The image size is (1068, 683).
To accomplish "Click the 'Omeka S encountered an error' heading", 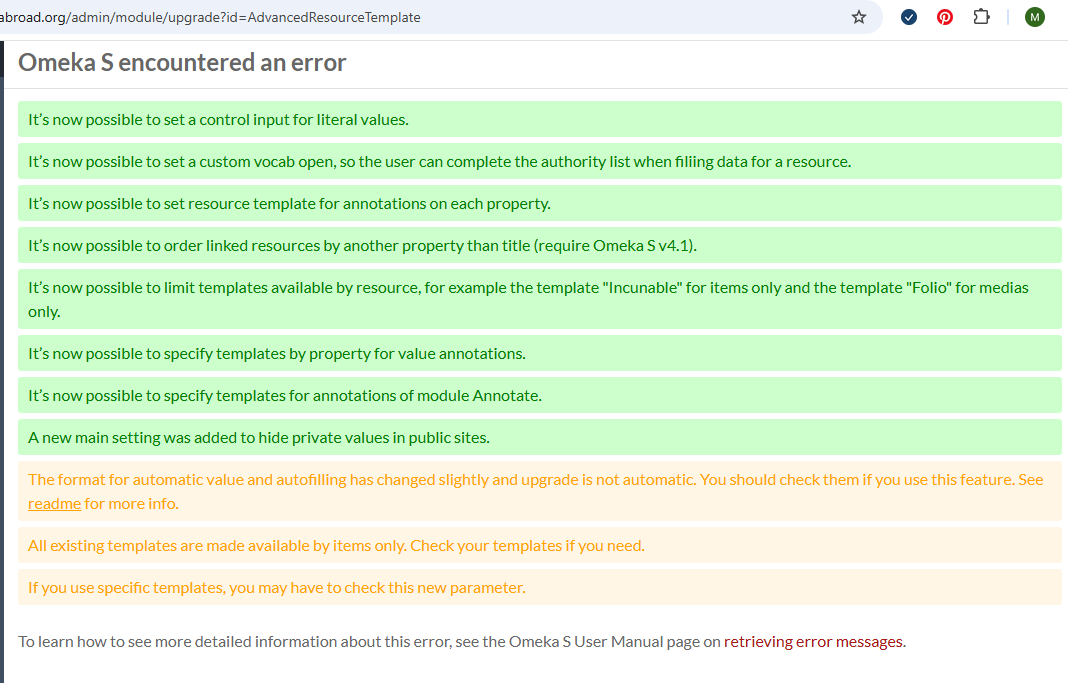I will click(x=182, y=63).
